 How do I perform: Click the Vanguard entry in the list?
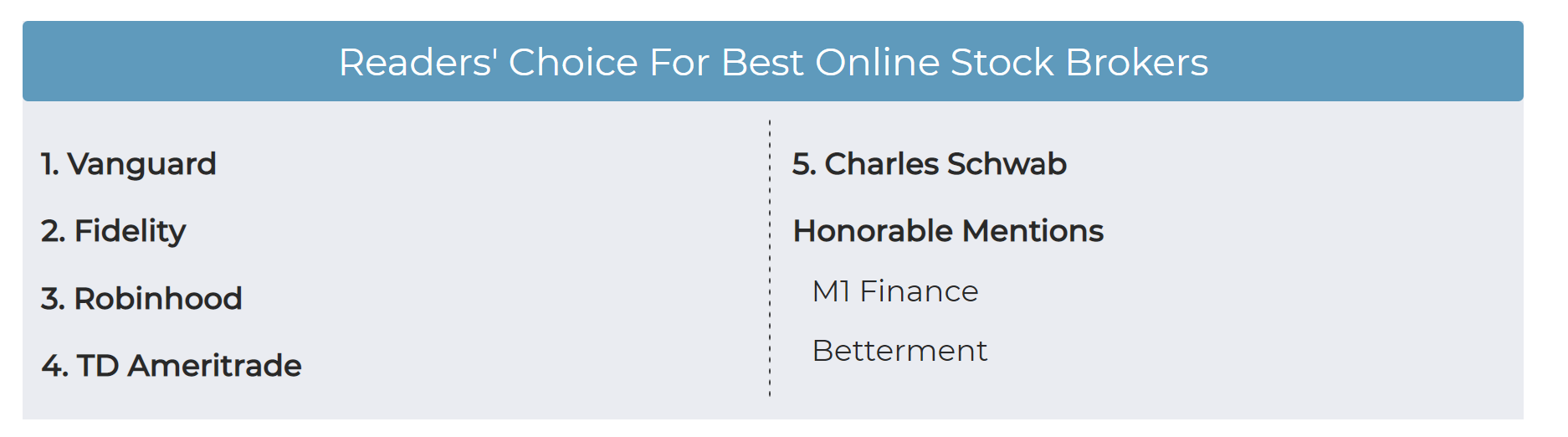[x=129, y=164]
